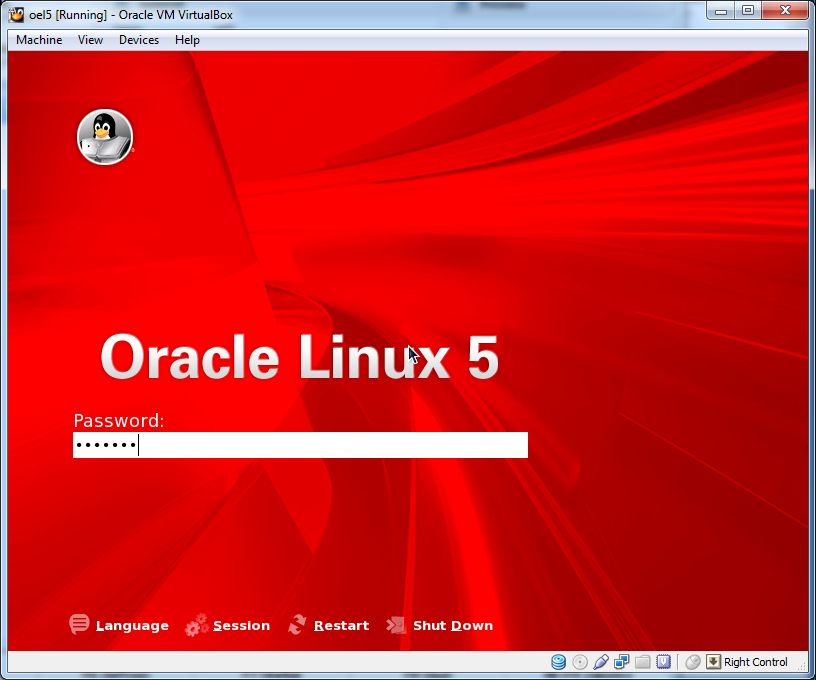Image resolution: width=816 pixels, height=680 pixels.
Task: Click the Language speech bubble icon
Action: point(79,624)
